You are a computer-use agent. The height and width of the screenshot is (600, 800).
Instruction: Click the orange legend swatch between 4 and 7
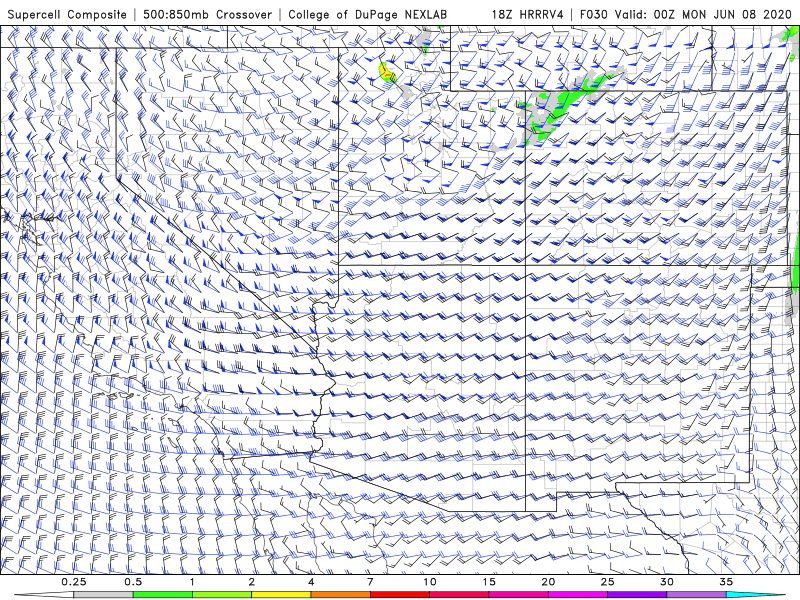coord(340,595)
